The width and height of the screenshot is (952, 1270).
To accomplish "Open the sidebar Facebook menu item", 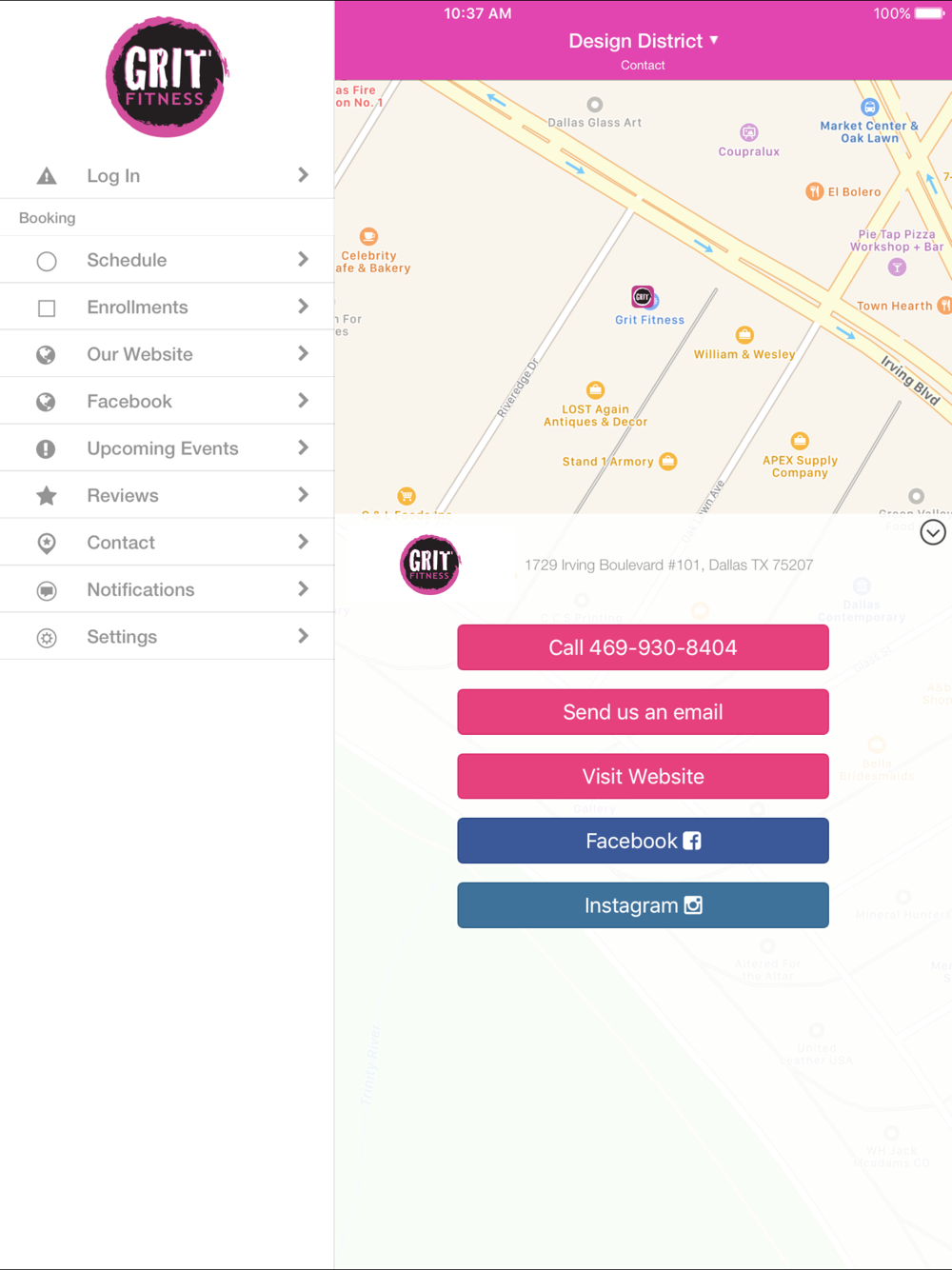I will pos(167,401).
